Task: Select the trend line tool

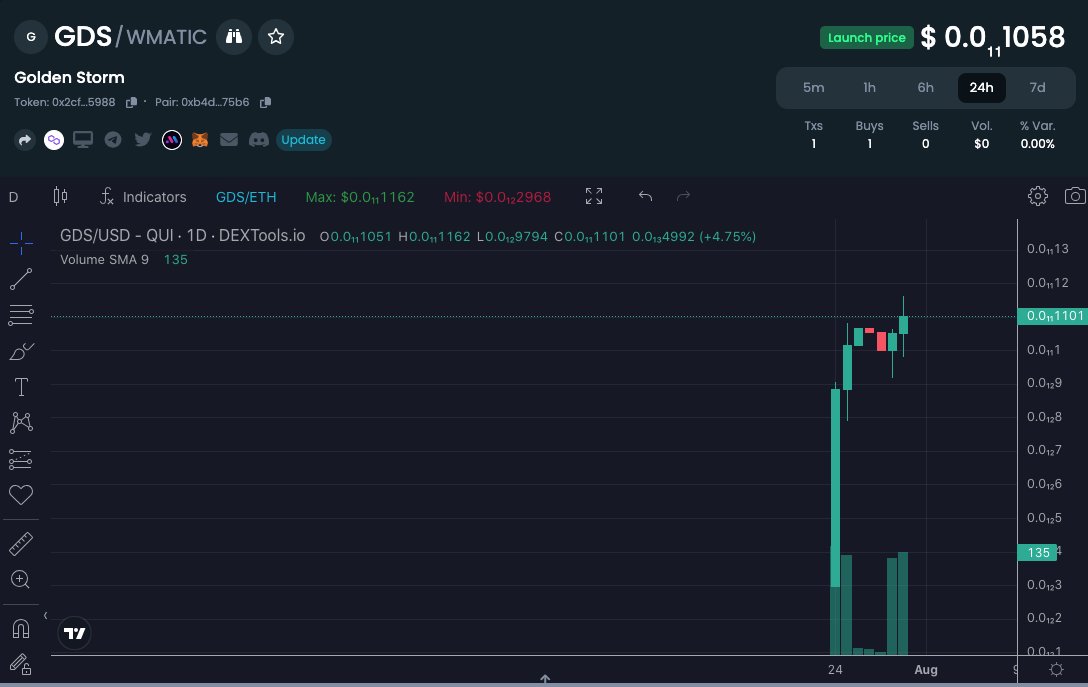Action: pos(21,279)
